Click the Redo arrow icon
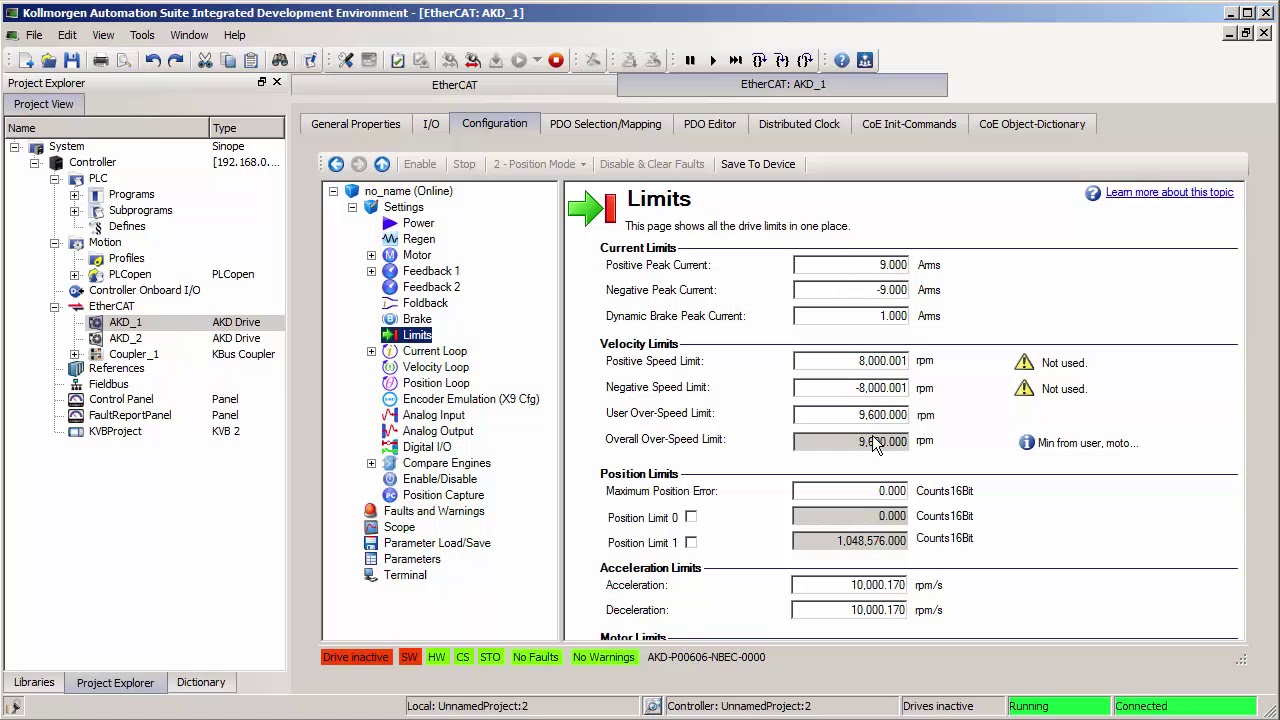 tap(175, 61)
